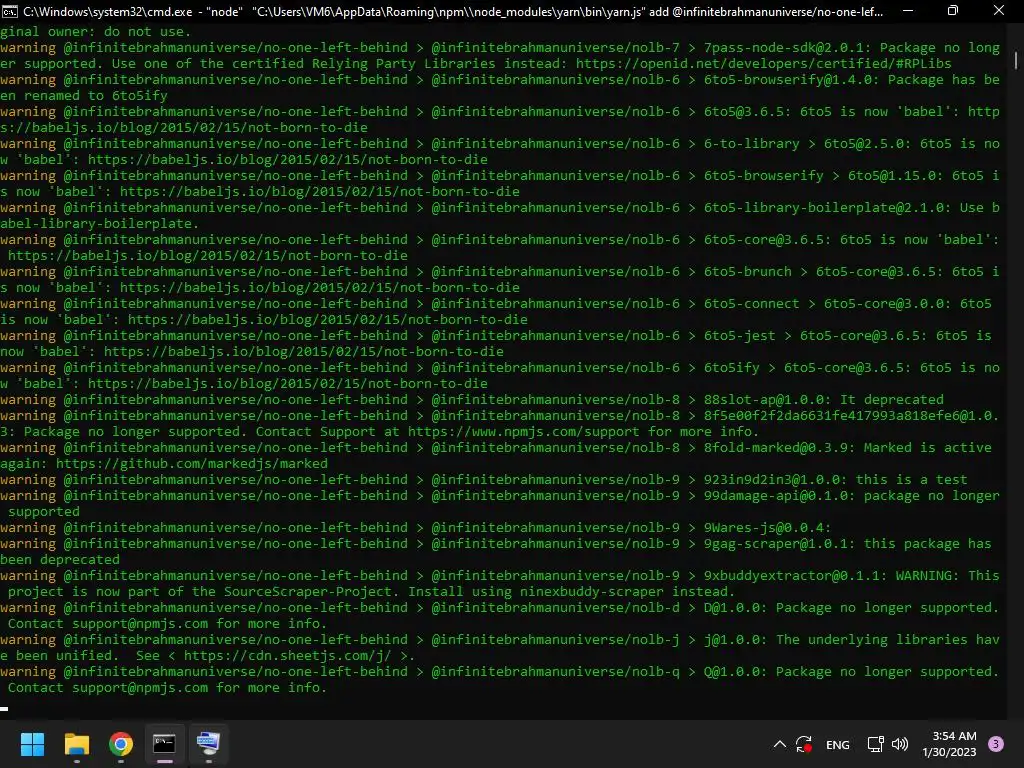
Task: Click the '6to5-jest' dependency text
Action: click(x=739, y=336)
